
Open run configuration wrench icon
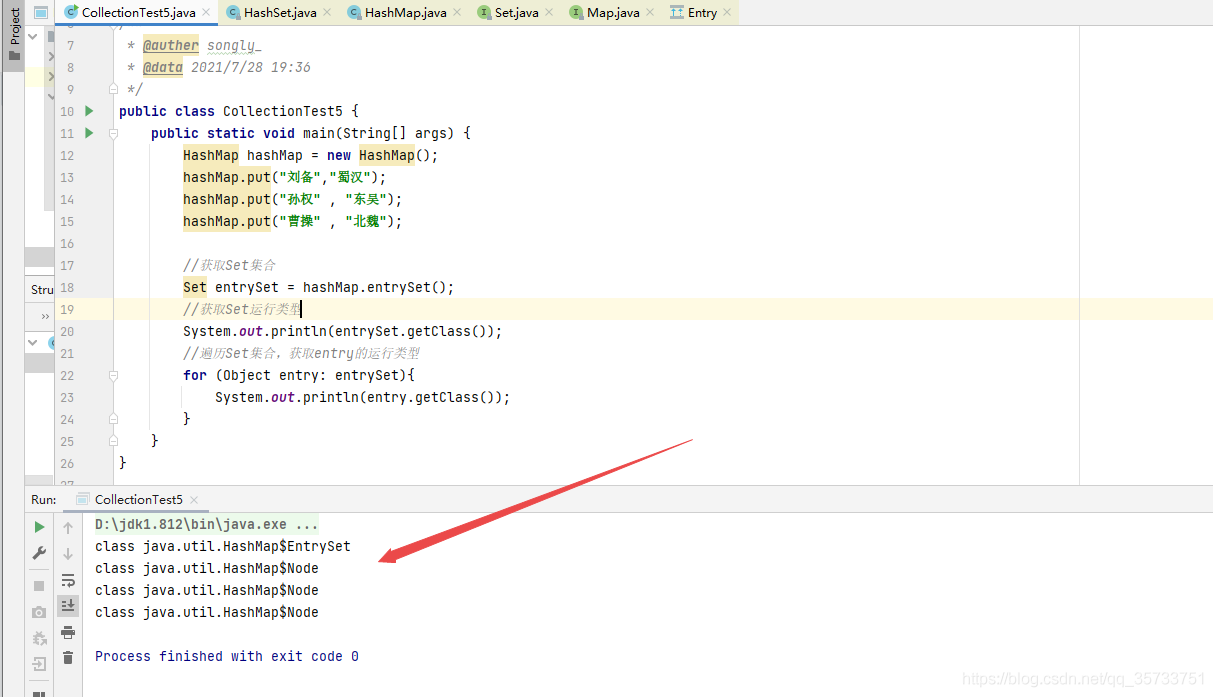39,553
